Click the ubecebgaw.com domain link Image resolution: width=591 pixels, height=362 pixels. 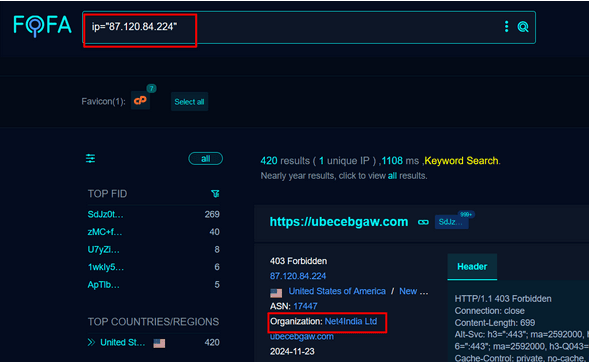[302, 336]
